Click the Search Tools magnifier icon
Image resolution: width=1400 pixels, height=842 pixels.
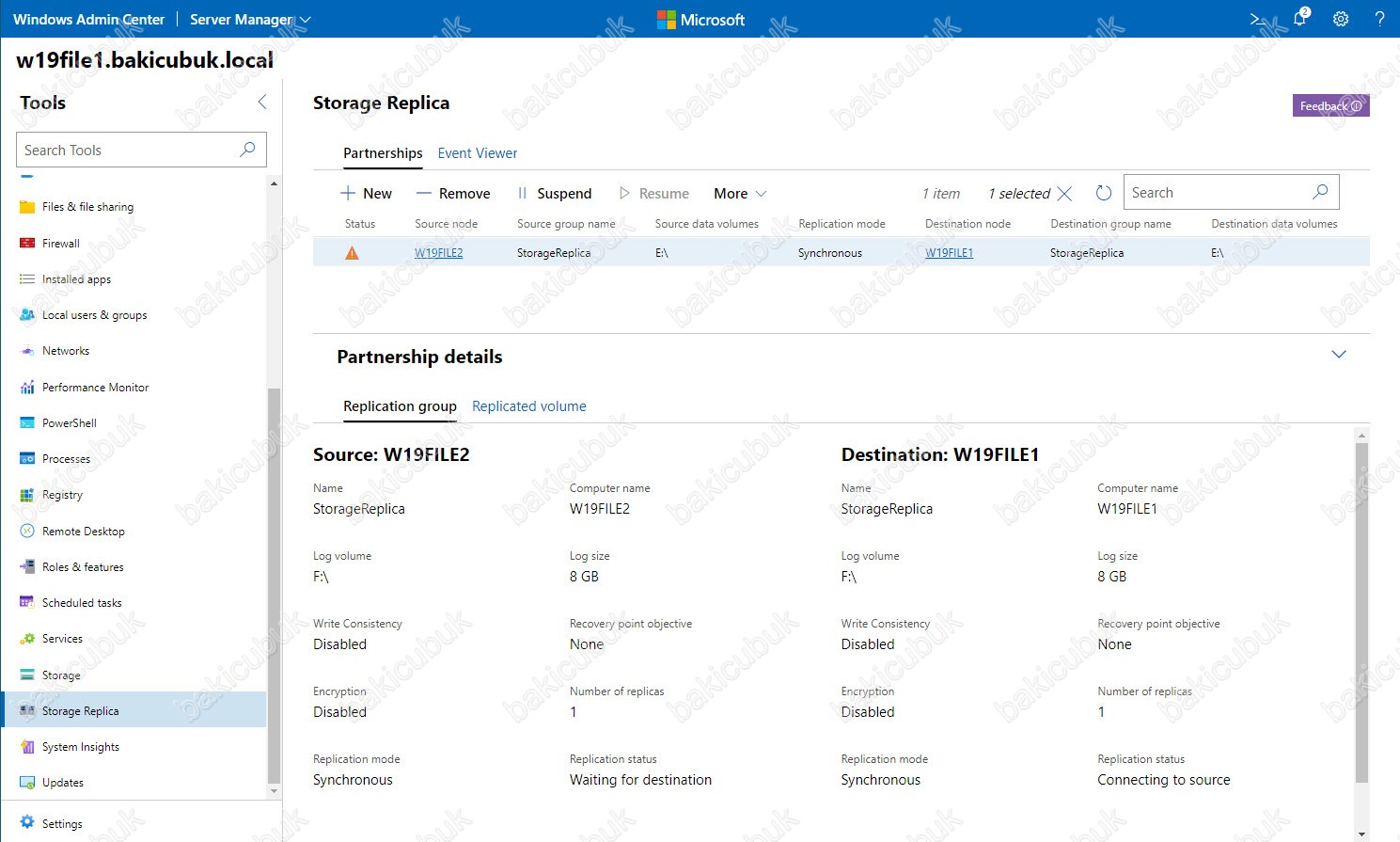point(247,150)
